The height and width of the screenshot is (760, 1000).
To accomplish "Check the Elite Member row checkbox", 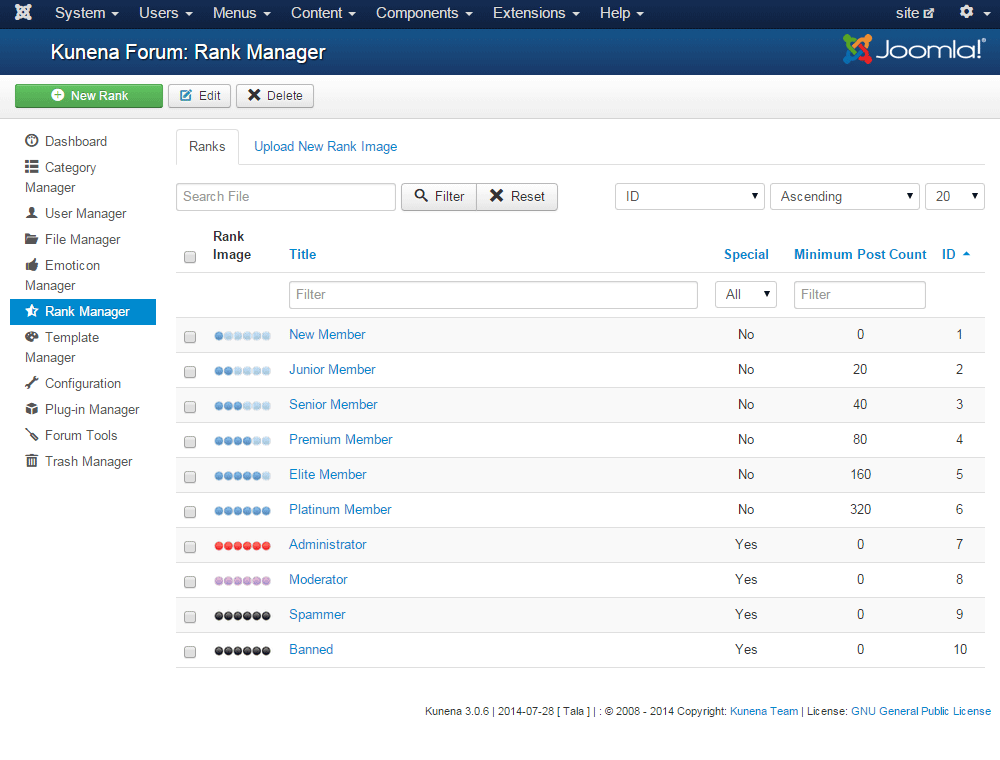I will point(190,477).
